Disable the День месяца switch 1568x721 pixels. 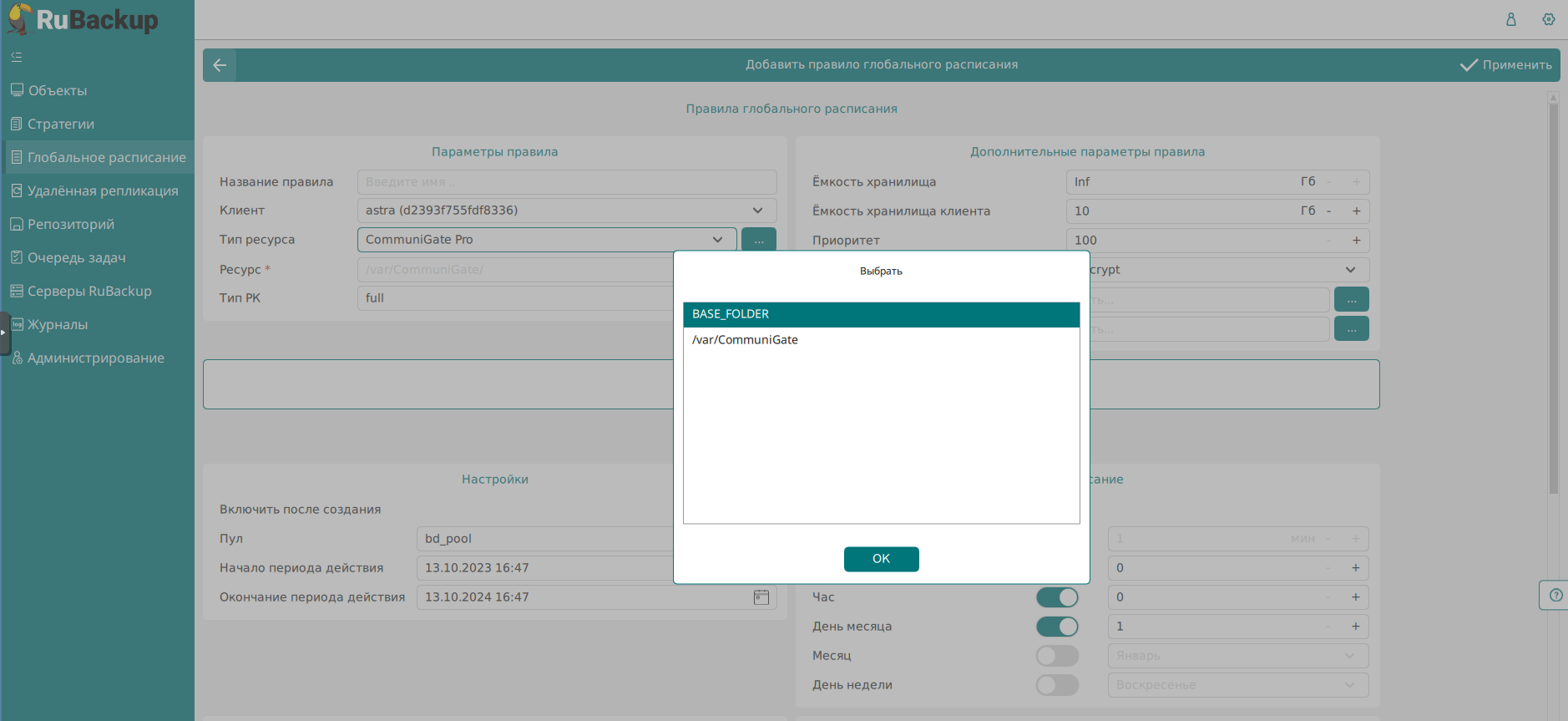pos(1057,627)
